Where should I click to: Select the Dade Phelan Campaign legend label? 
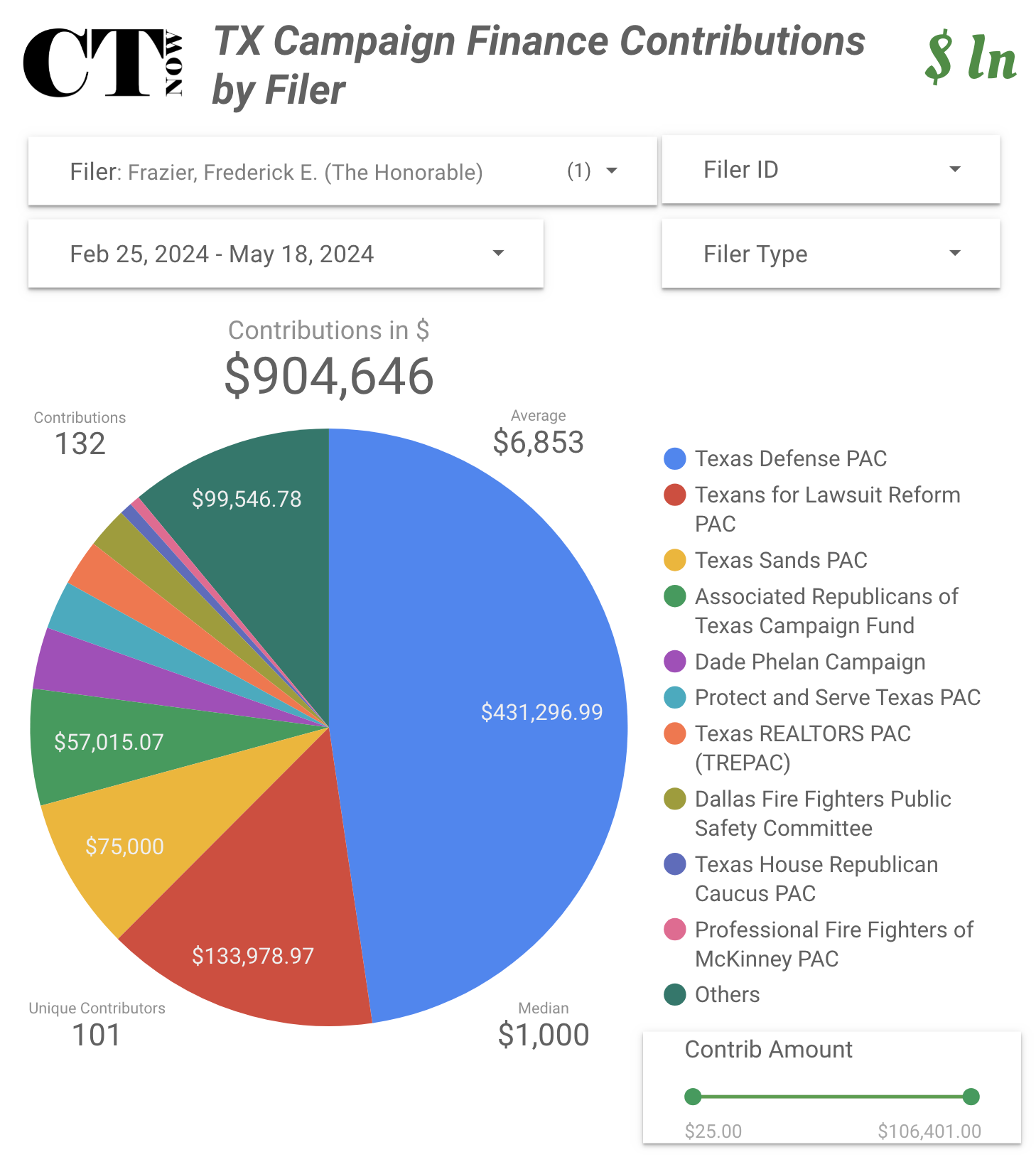[x=810, y=662]
